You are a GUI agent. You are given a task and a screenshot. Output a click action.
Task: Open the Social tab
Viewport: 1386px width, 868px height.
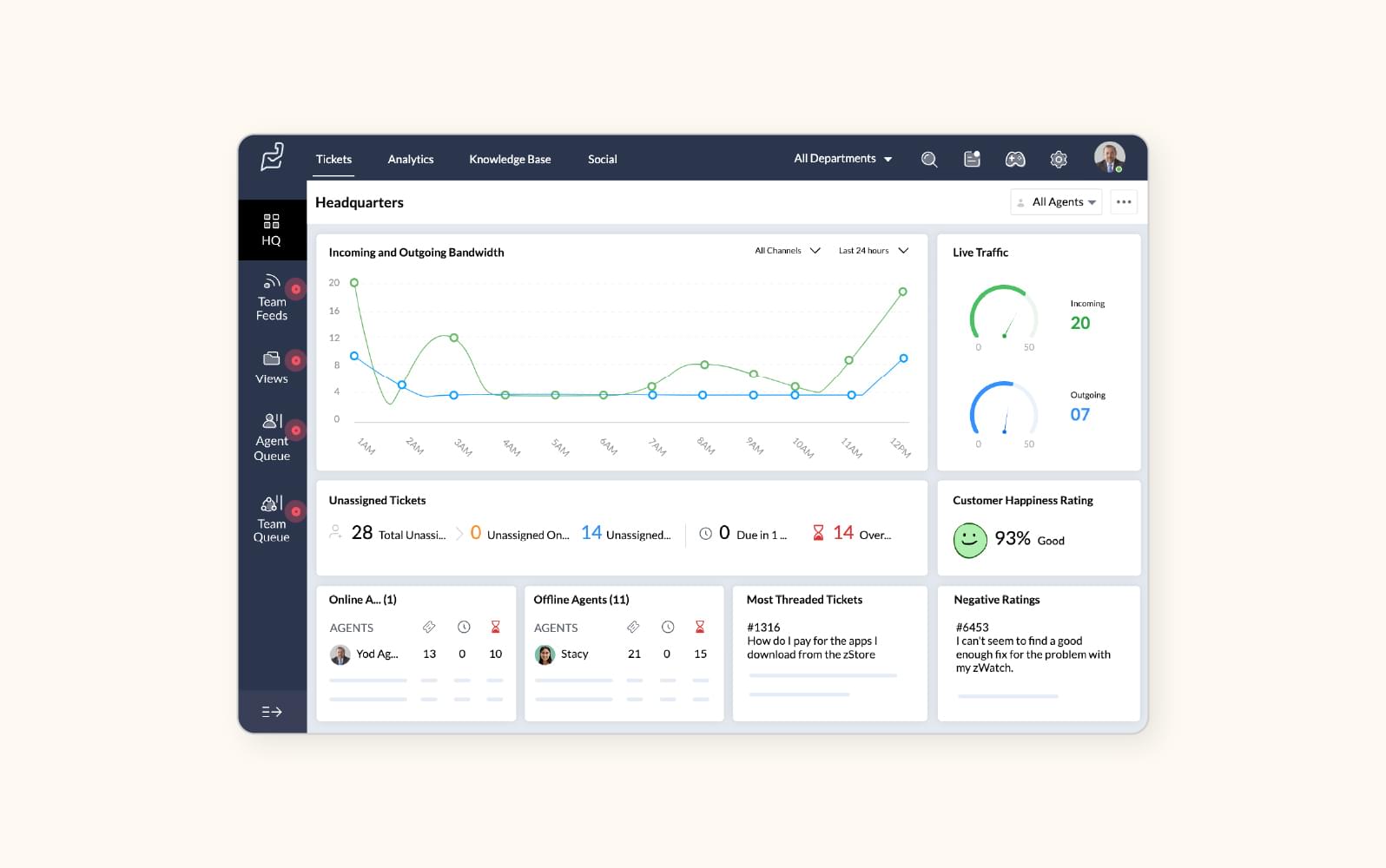(x=602, y=160)
